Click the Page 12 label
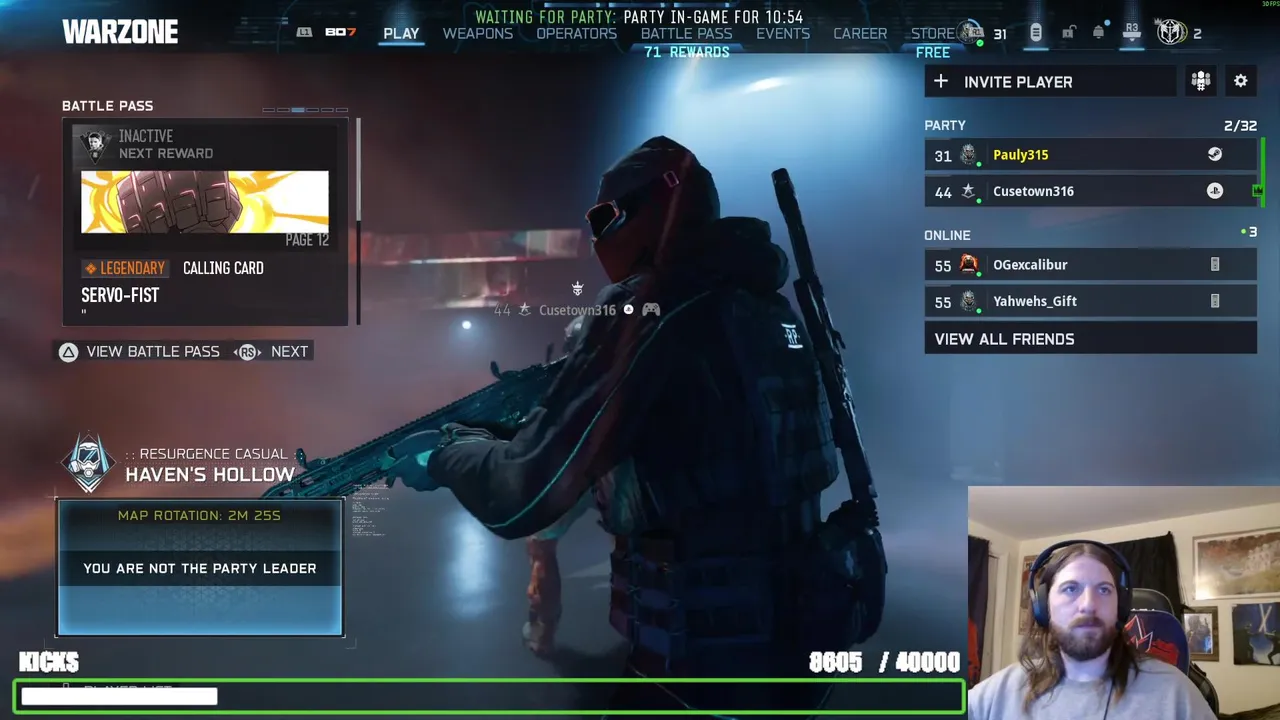This screenshot has height=720, width=1280. pos(307,240)
